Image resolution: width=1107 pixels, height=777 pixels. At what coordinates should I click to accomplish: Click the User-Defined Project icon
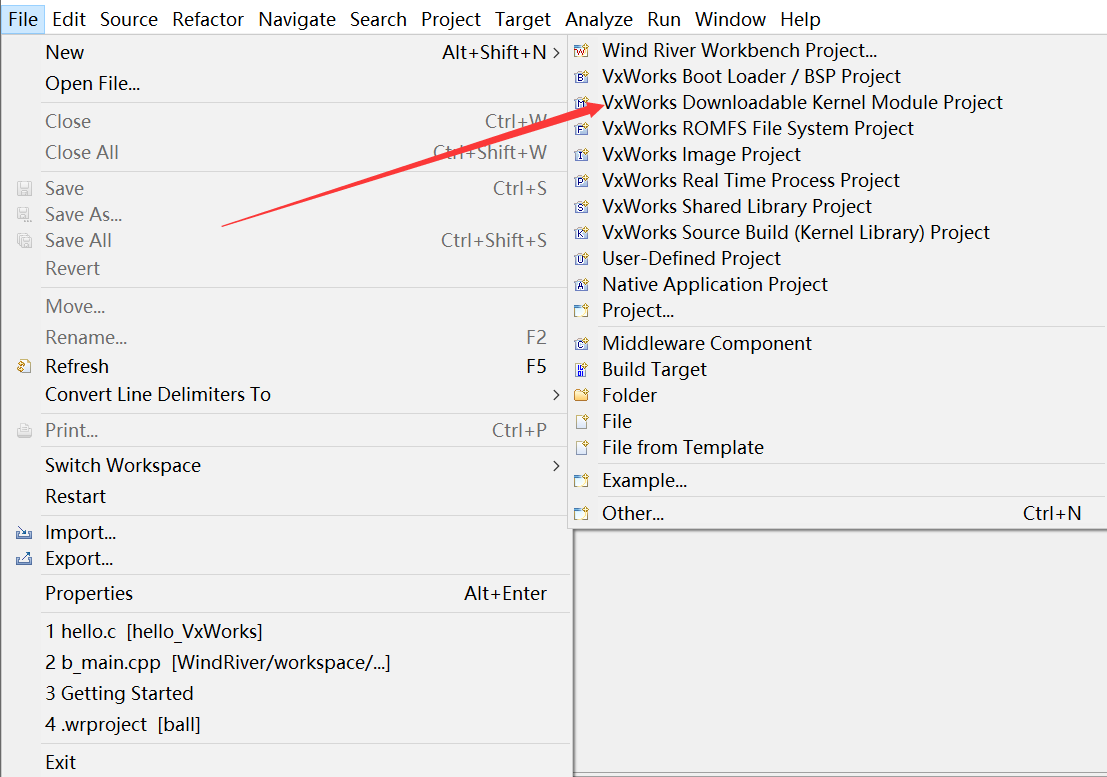pyautogui.click(x=581, y=259)
